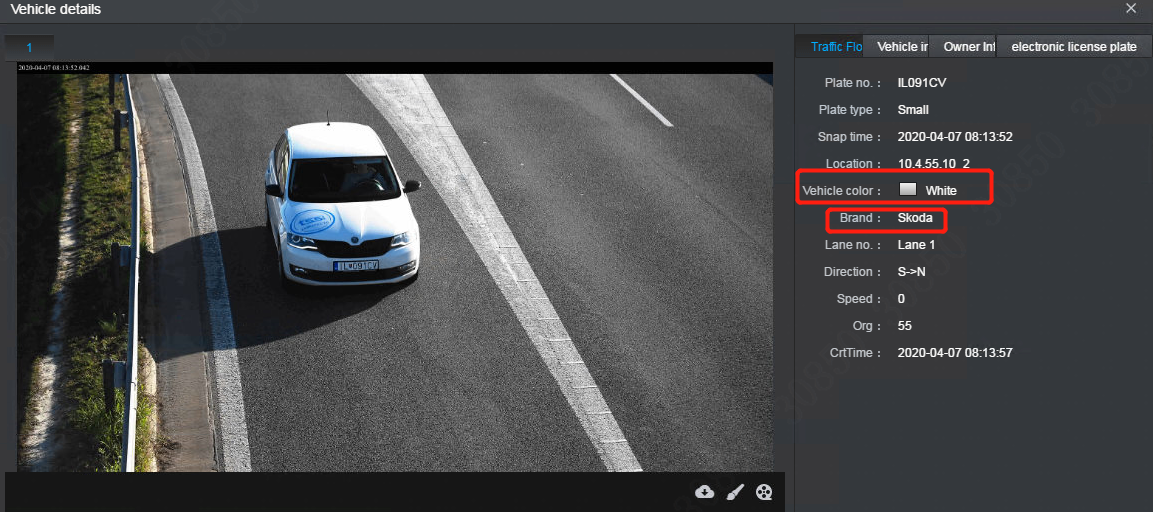Click the Plate type value Small

point(913,110)
